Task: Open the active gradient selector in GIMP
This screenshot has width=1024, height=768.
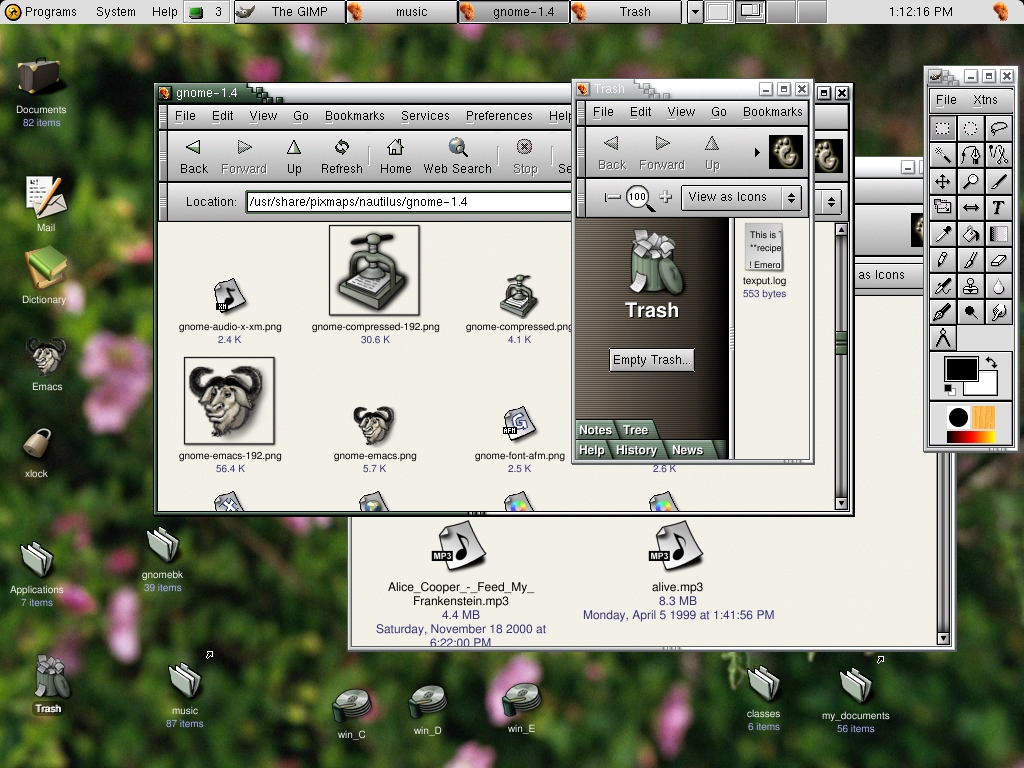Action: pyautogui.click(x=970, y=436)
